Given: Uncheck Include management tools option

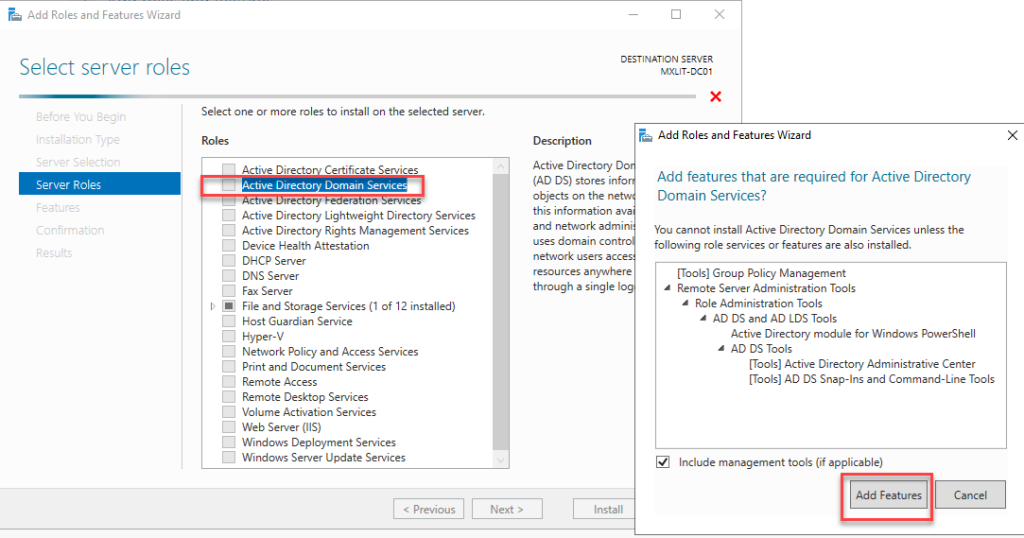Looking at the screenshot, I should click(663, 462).
